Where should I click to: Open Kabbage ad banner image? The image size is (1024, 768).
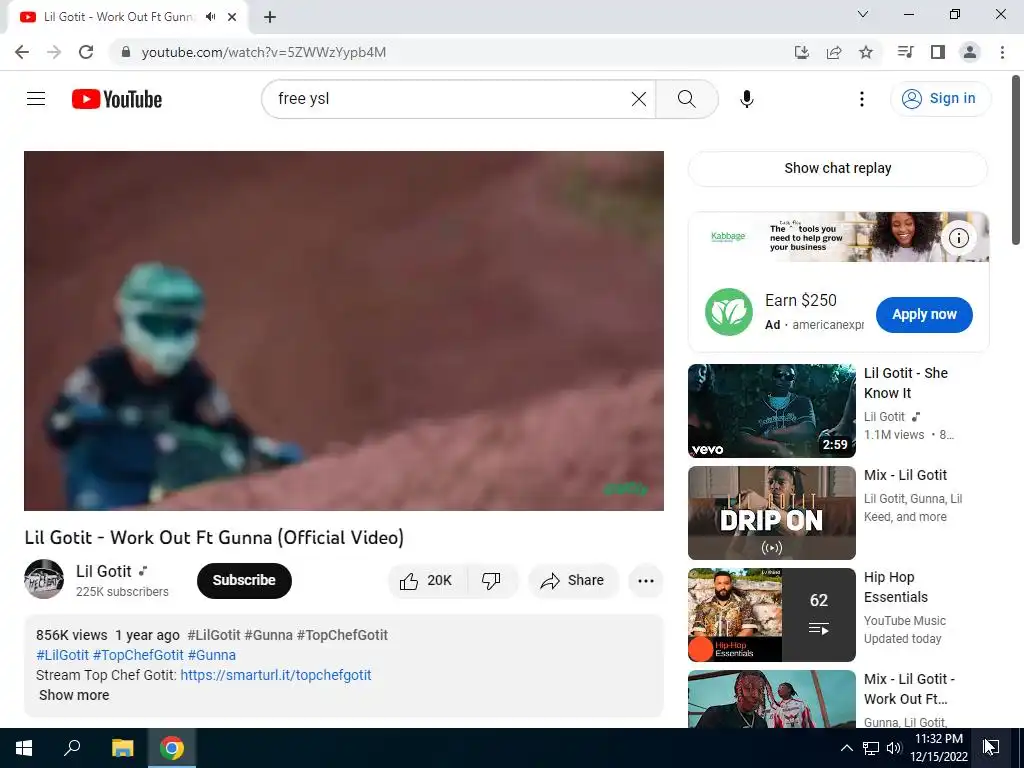pyautogui.click(x=839, y=237)
